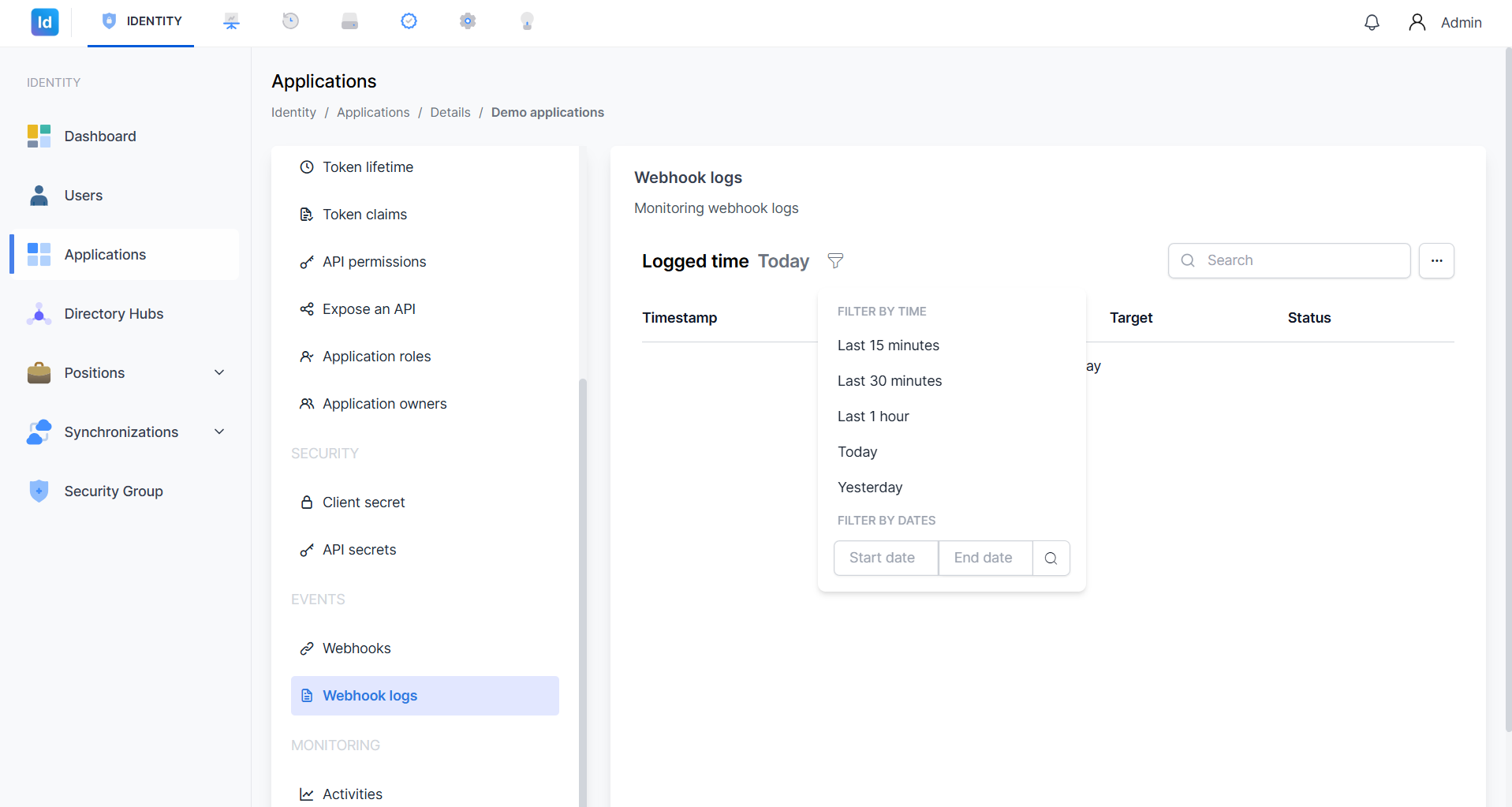Image resolution: width=1512 pixels, height=807 pixels.
Task: Click the Synchronizations cloud icon
Action: click(x=39, y=432)
